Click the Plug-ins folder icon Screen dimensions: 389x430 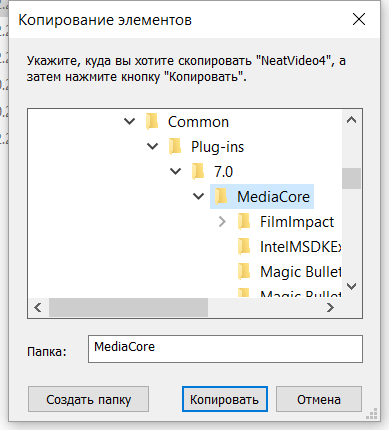tap(175, 147)
